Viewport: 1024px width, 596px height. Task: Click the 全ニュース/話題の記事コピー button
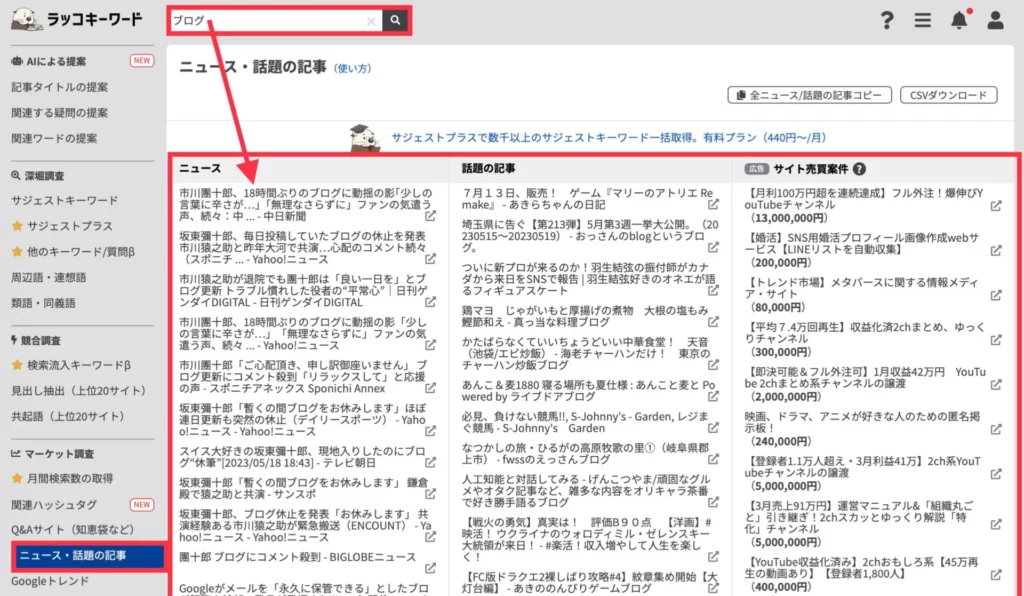809,95
